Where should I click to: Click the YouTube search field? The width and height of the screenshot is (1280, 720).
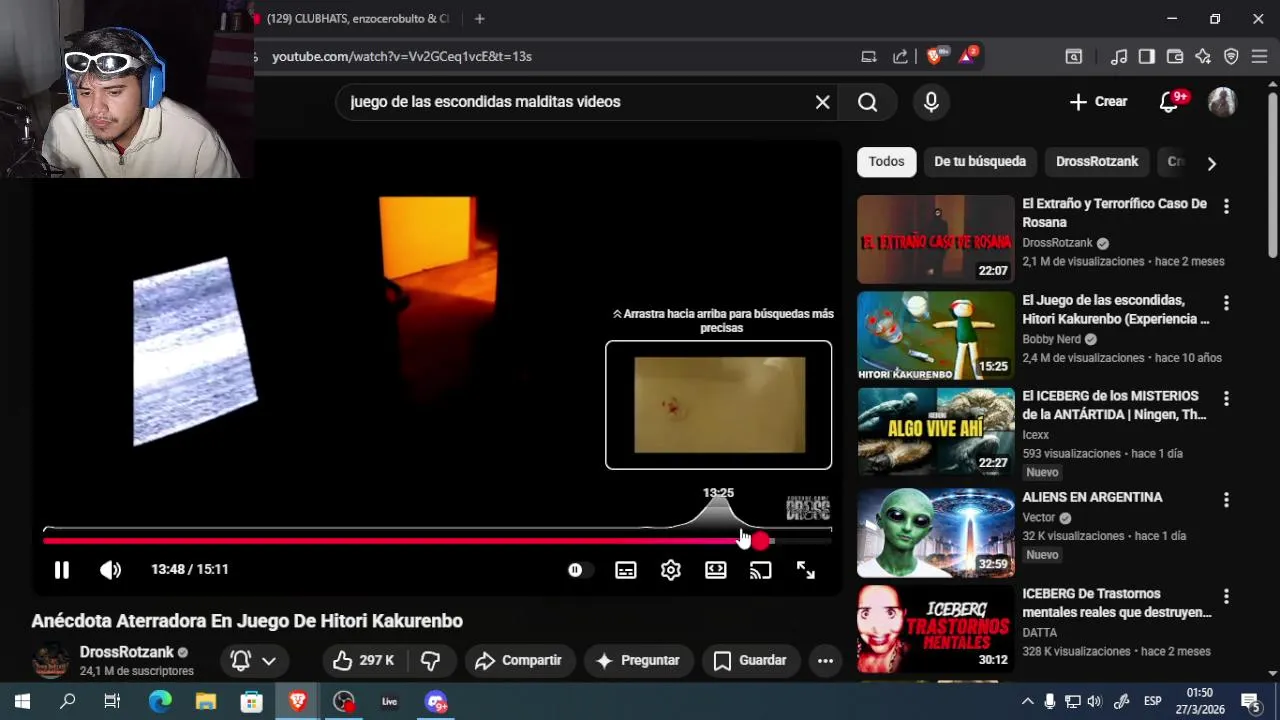click(578, 102)
